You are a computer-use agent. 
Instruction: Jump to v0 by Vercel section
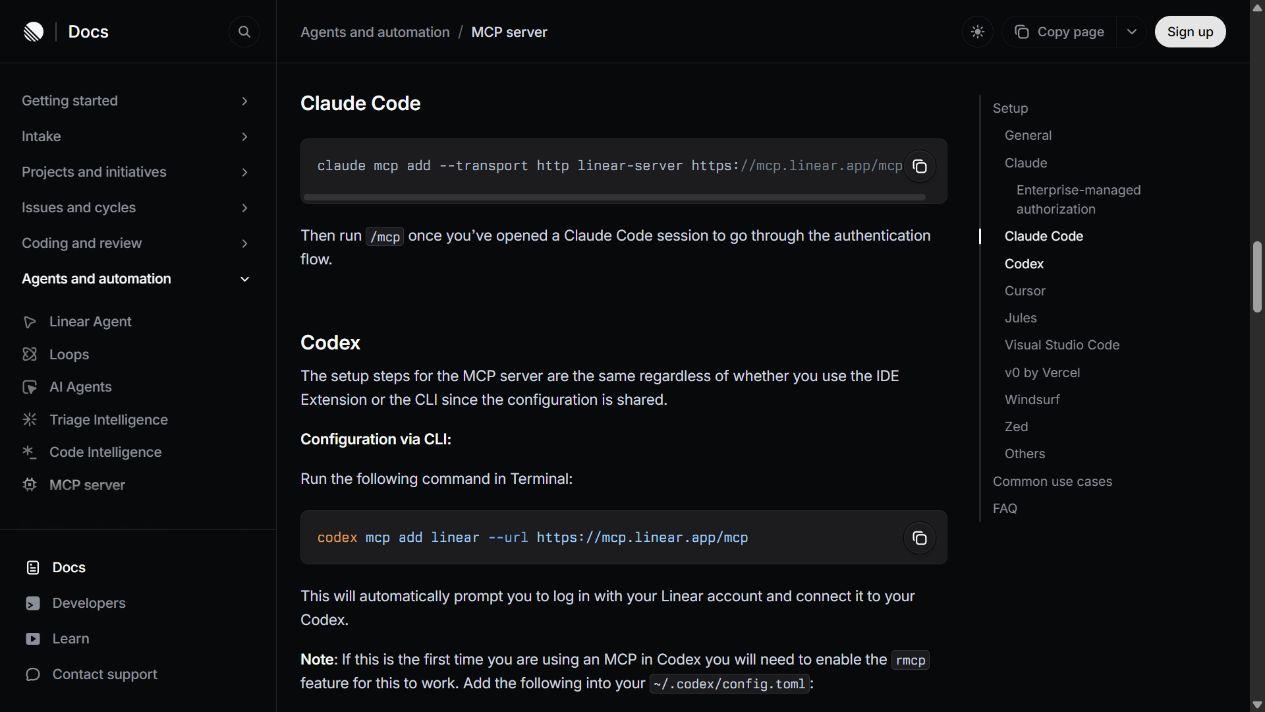tap(1042, 372)
